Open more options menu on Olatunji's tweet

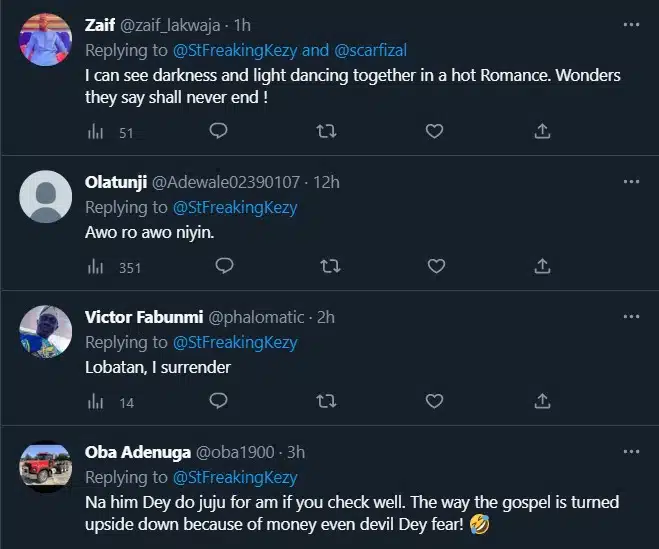[631, 181]
